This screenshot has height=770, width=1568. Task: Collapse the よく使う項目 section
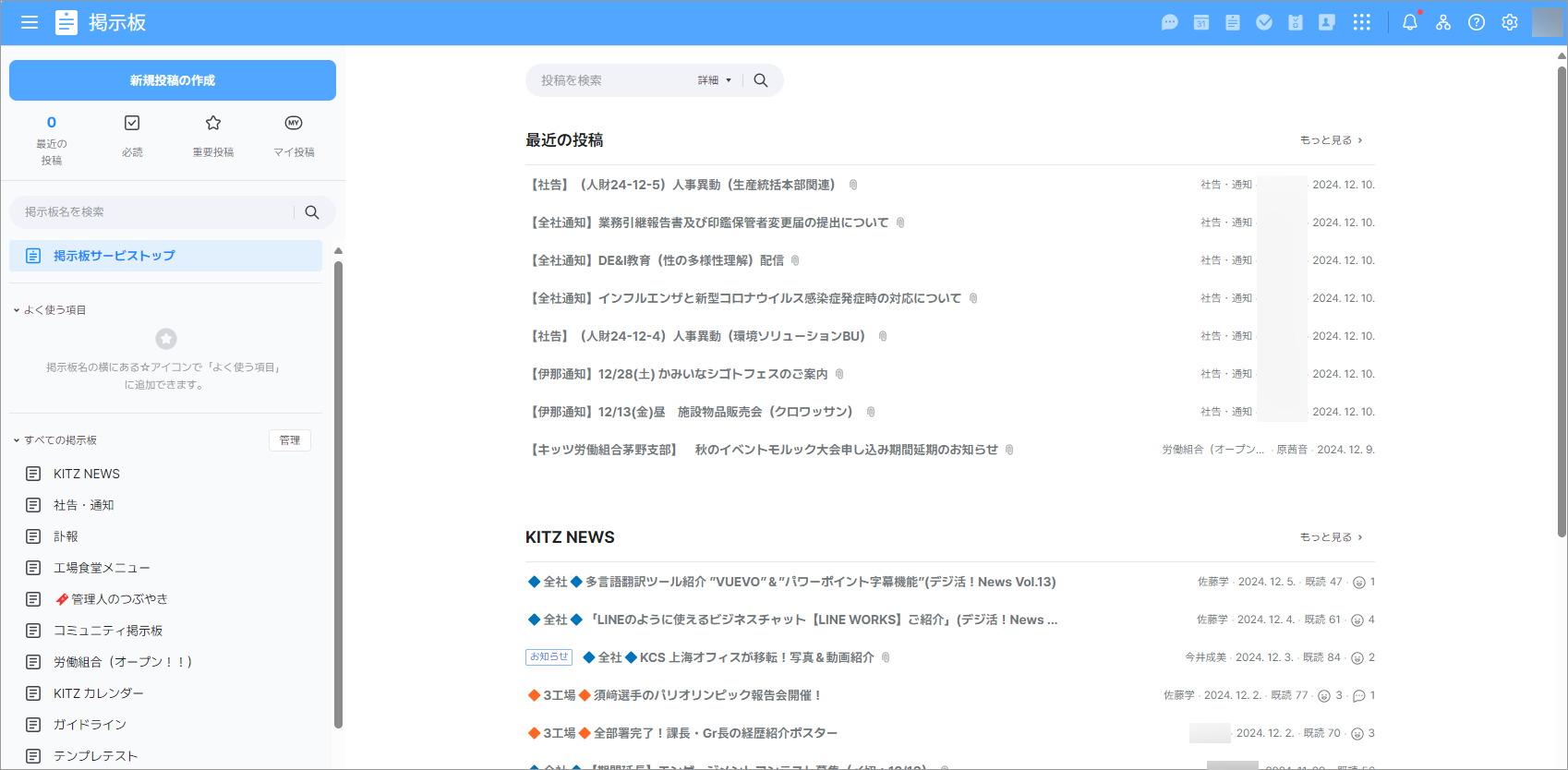[17, 310]
